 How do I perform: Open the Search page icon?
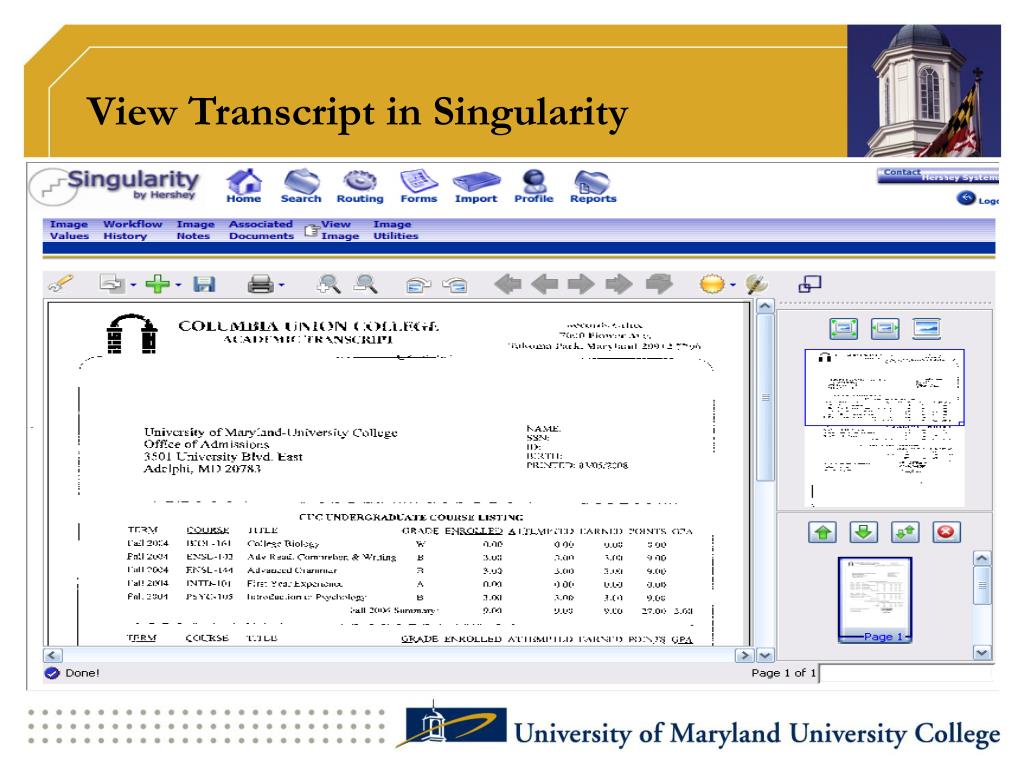pos(301,185)
